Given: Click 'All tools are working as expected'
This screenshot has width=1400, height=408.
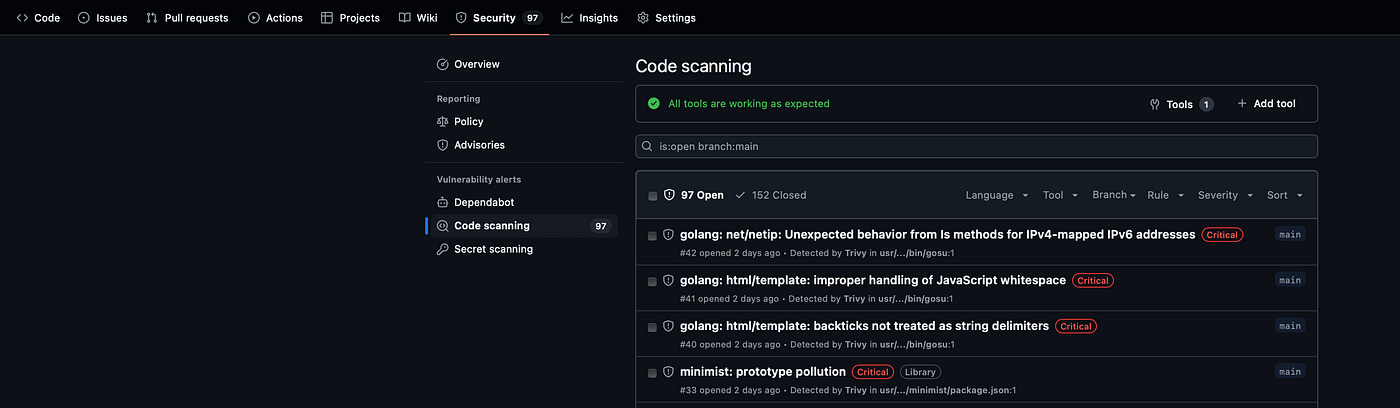Looking at the screenshot, I should click(749, 103).
